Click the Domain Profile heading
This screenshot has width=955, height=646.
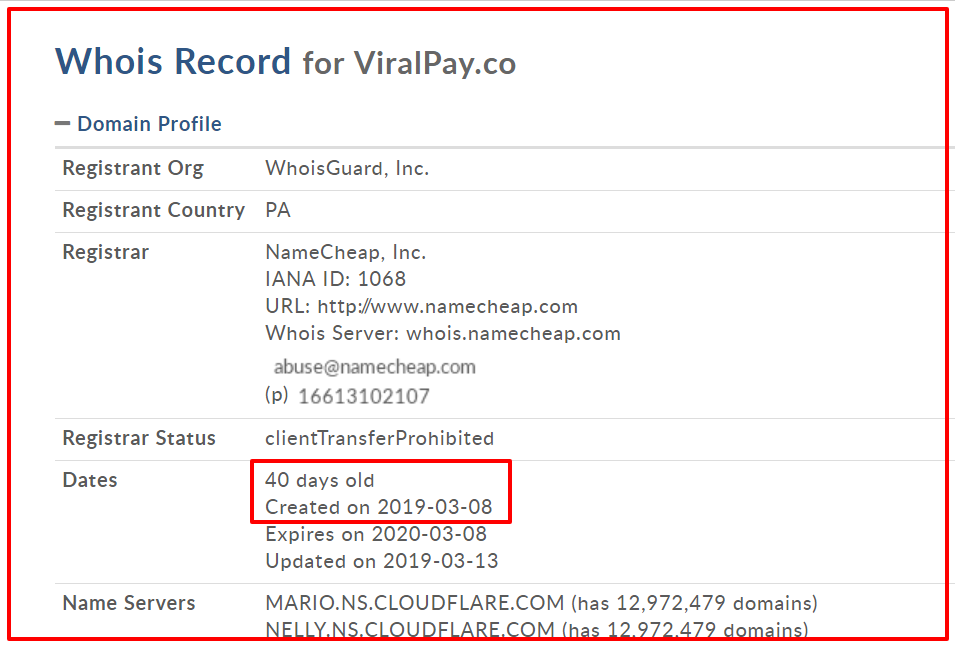click(149, 124)
